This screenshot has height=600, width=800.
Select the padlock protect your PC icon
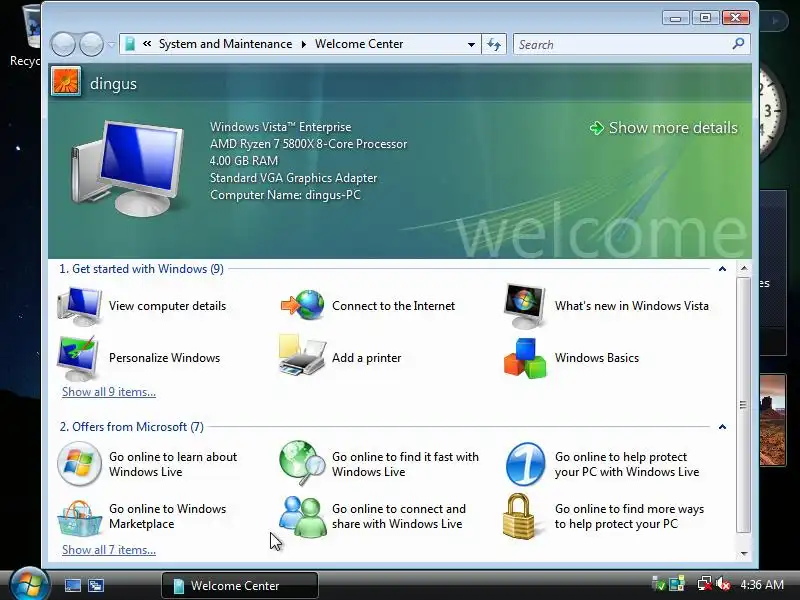coord(519,516)
